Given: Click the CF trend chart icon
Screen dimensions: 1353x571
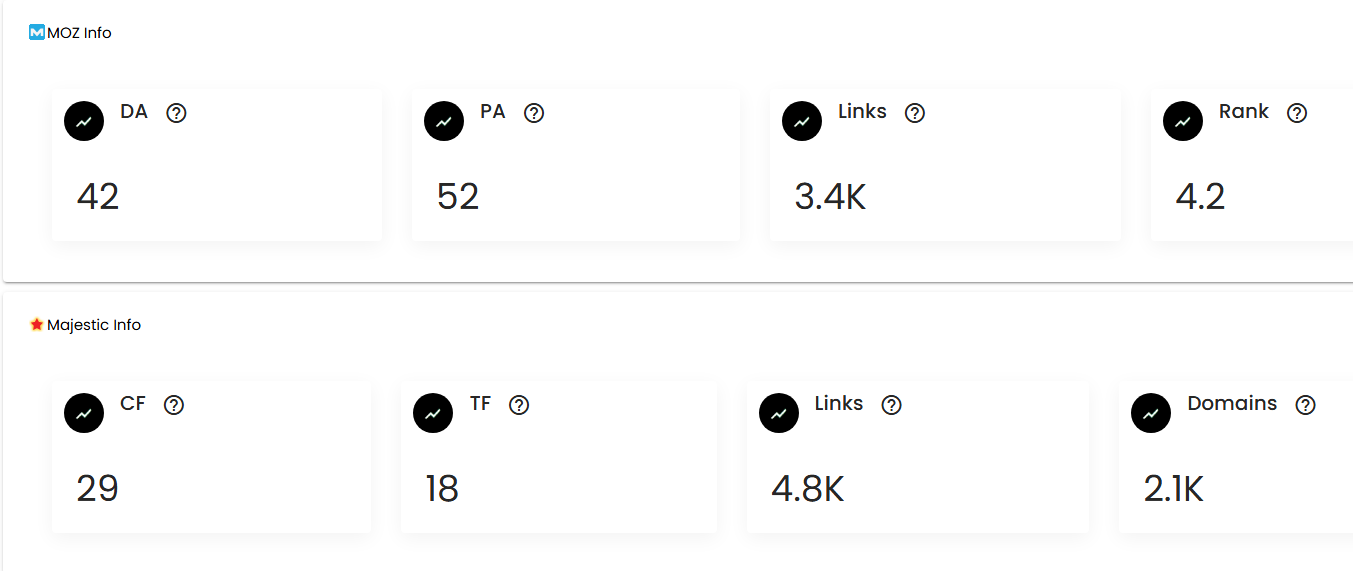Looking at the screenshot, I should pos(84,413).
